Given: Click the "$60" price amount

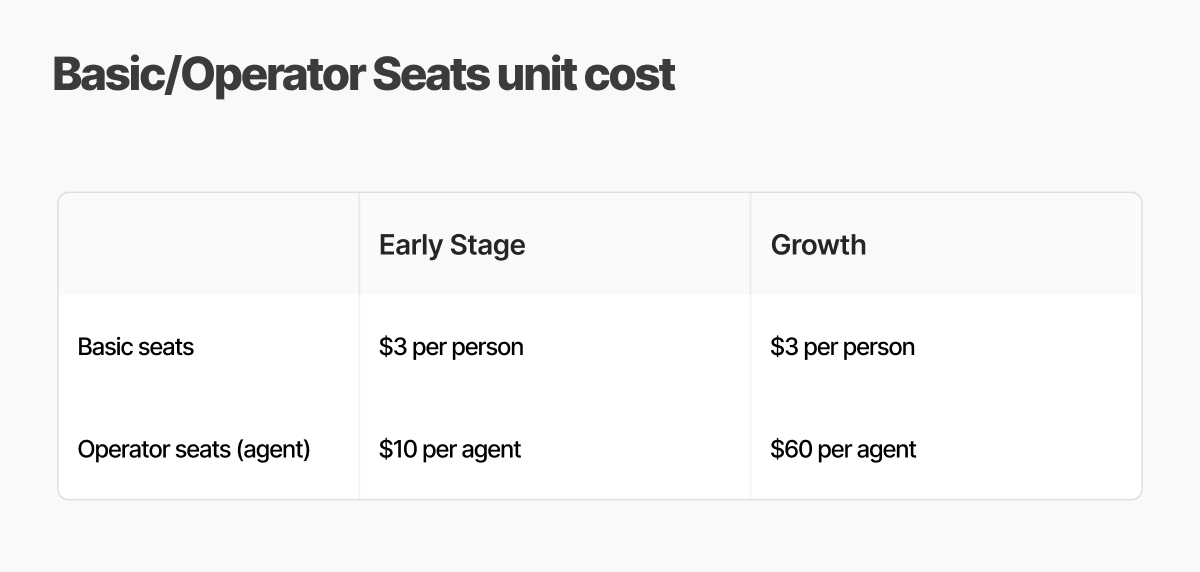Looking at the screenshot, I should click(x=790, y=449).
